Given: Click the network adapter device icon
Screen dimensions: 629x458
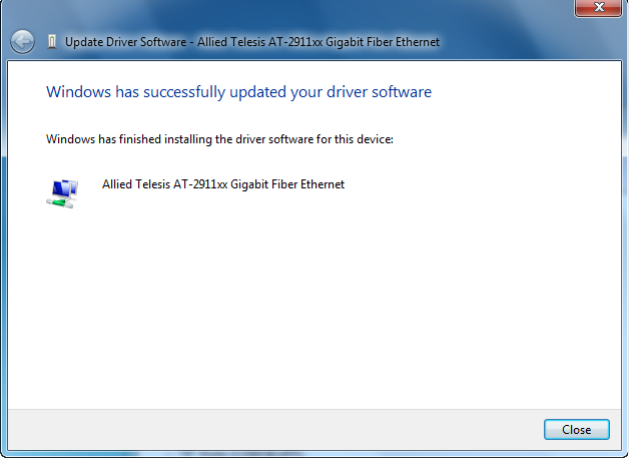Looking at the screenshot, I should pyautogui.click(x=62, y=194).
